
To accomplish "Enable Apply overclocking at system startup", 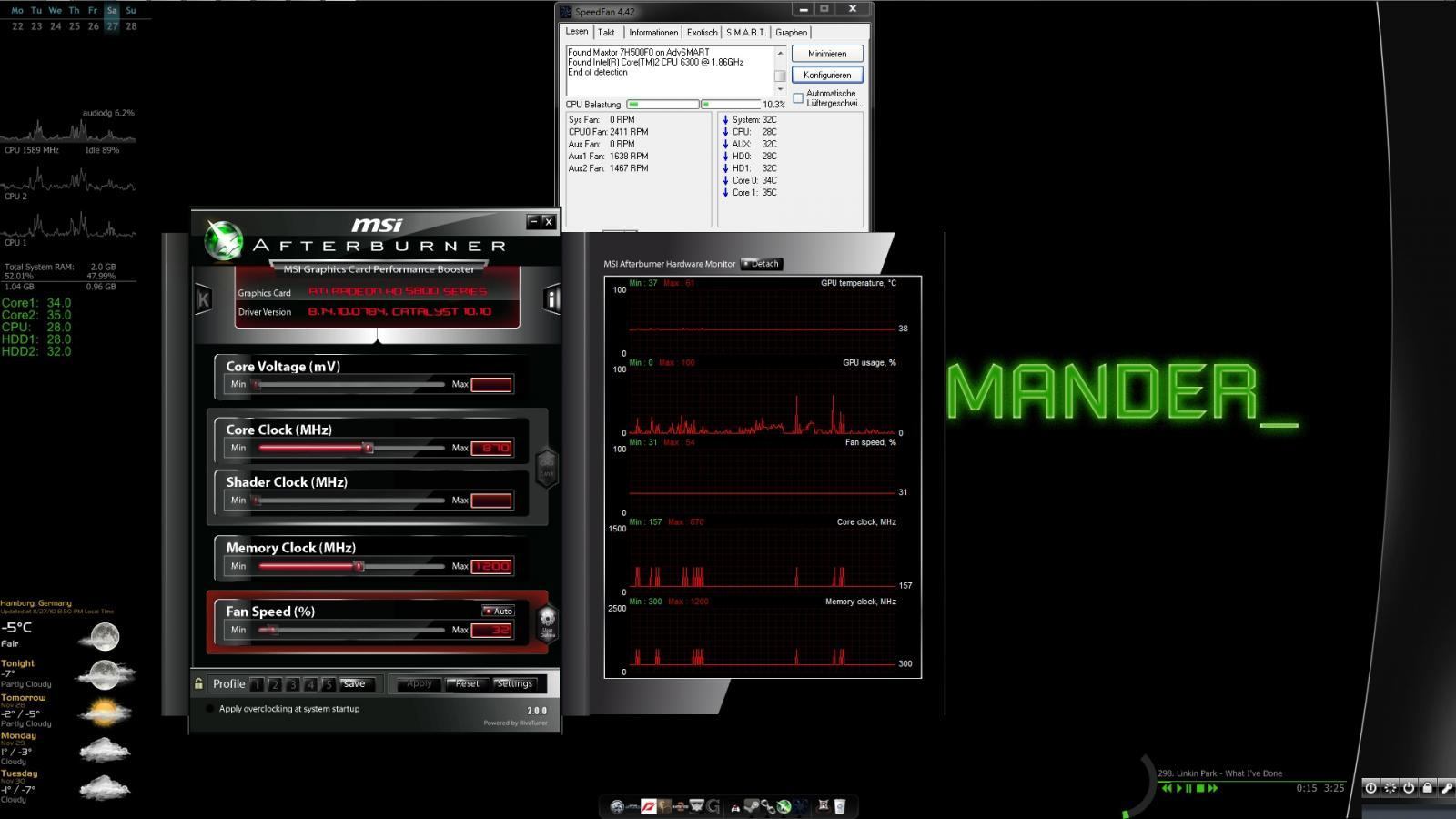I will coord(210,709).
